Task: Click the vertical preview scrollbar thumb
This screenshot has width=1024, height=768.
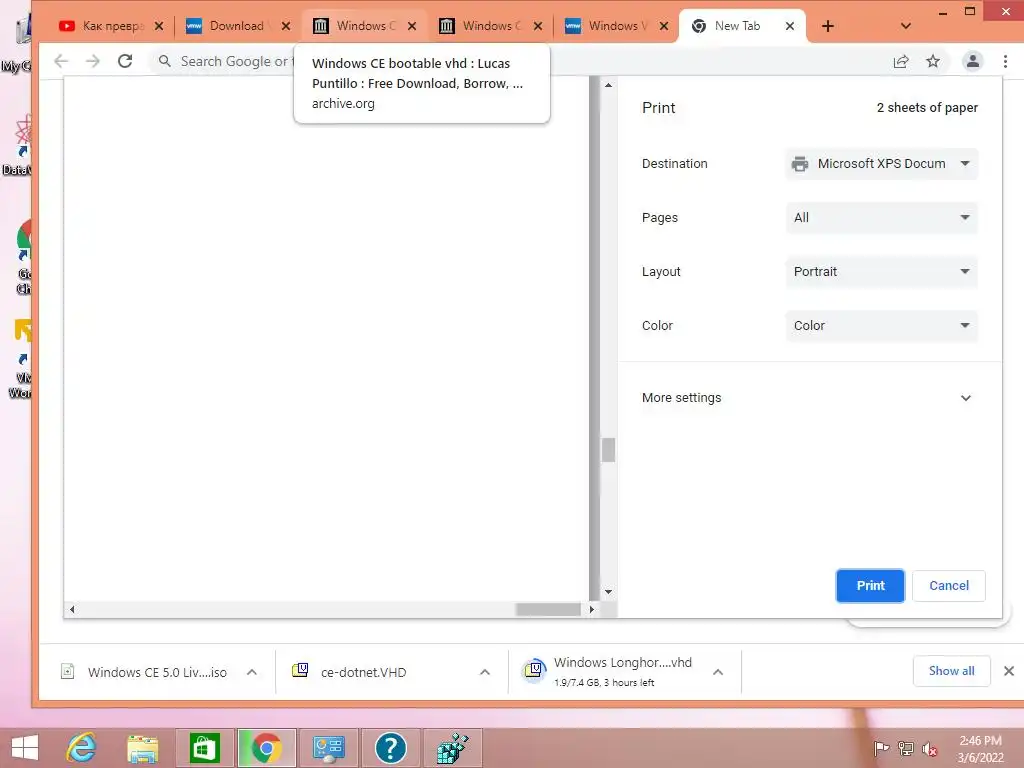Action: coord(608,450)
